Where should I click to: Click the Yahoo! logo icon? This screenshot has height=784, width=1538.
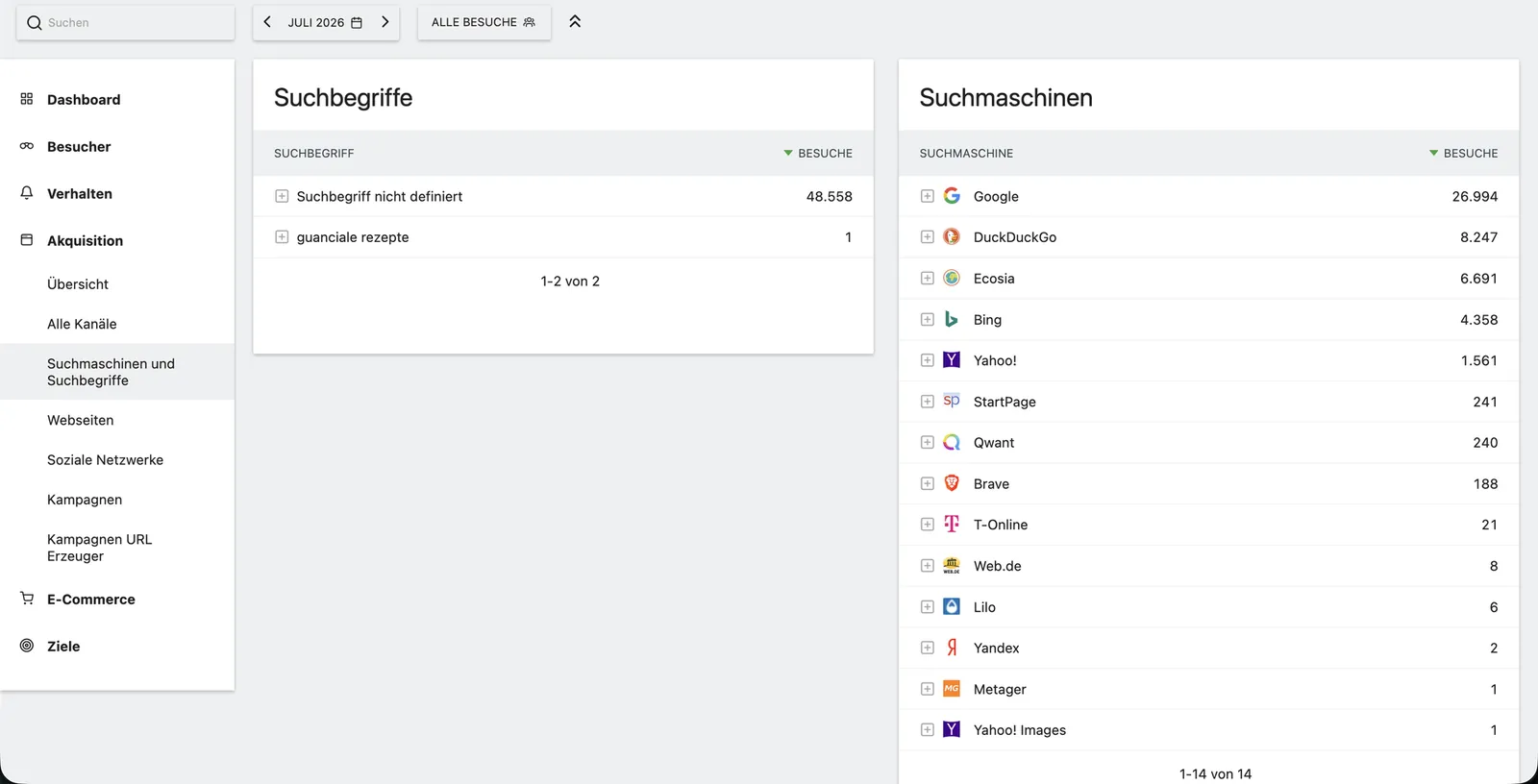click(952, 359)
